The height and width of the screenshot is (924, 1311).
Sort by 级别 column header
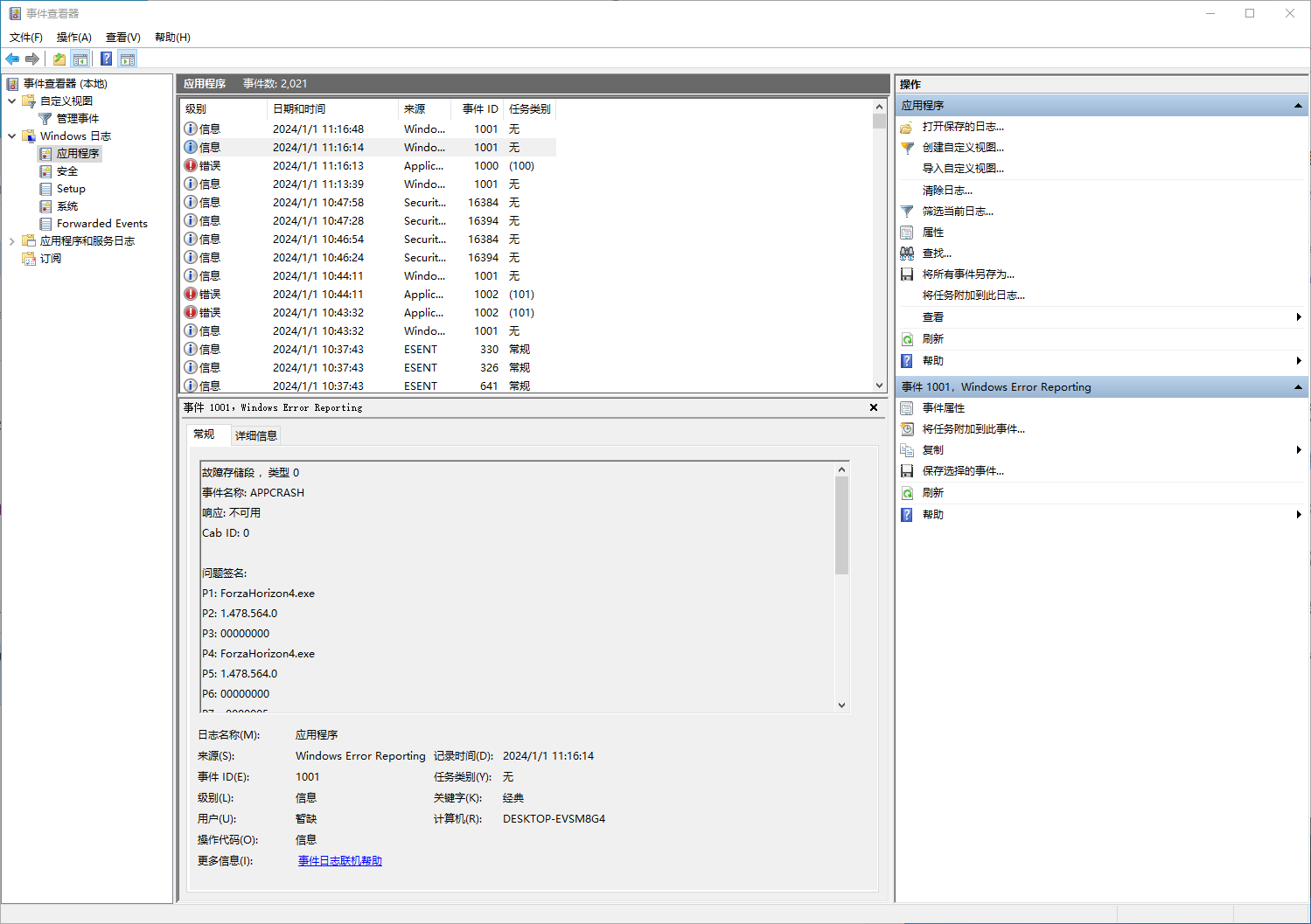(x=223, y=109)
